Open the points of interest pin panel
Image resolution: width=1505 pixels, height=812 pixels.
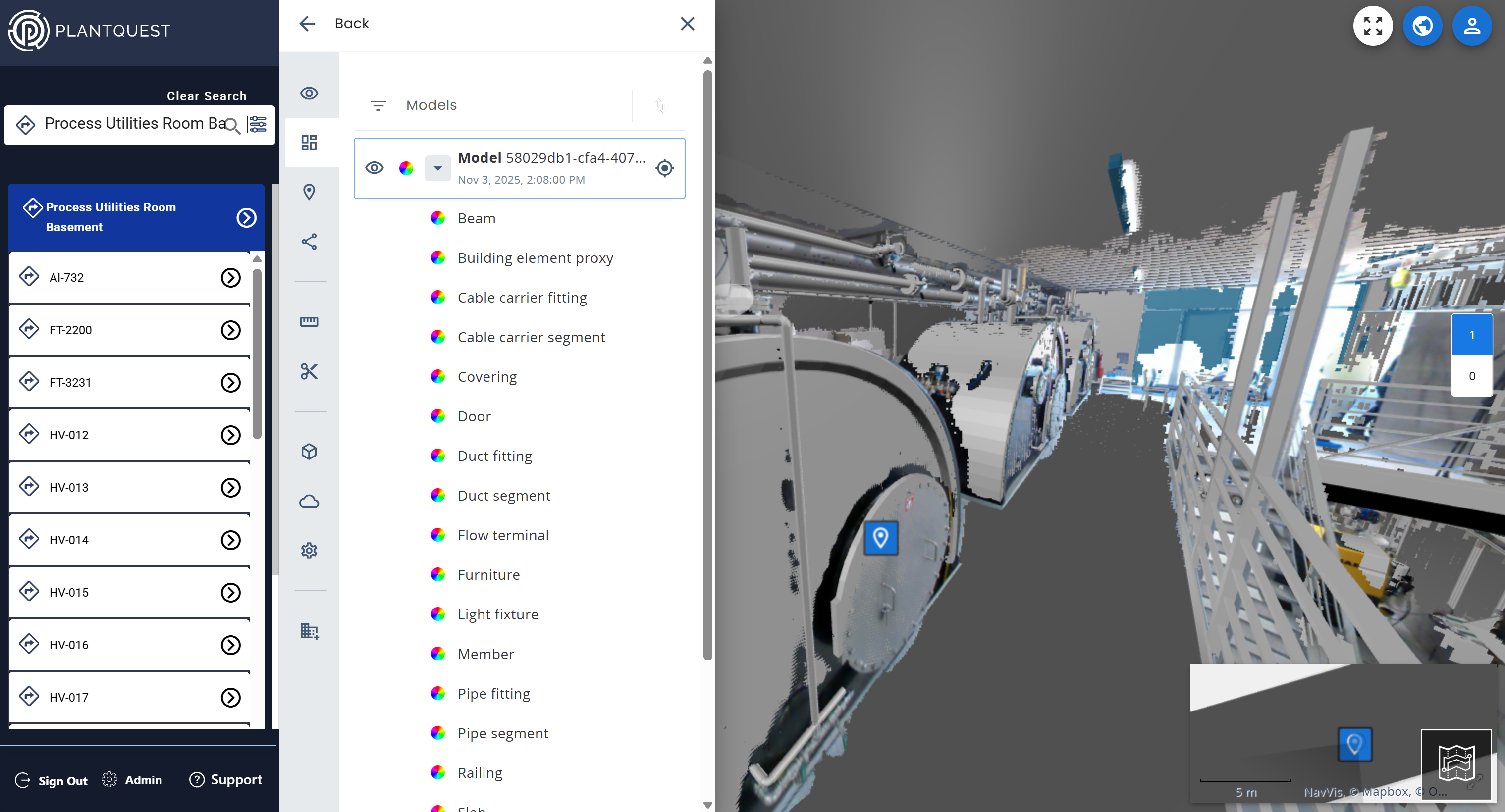[309, 192]
